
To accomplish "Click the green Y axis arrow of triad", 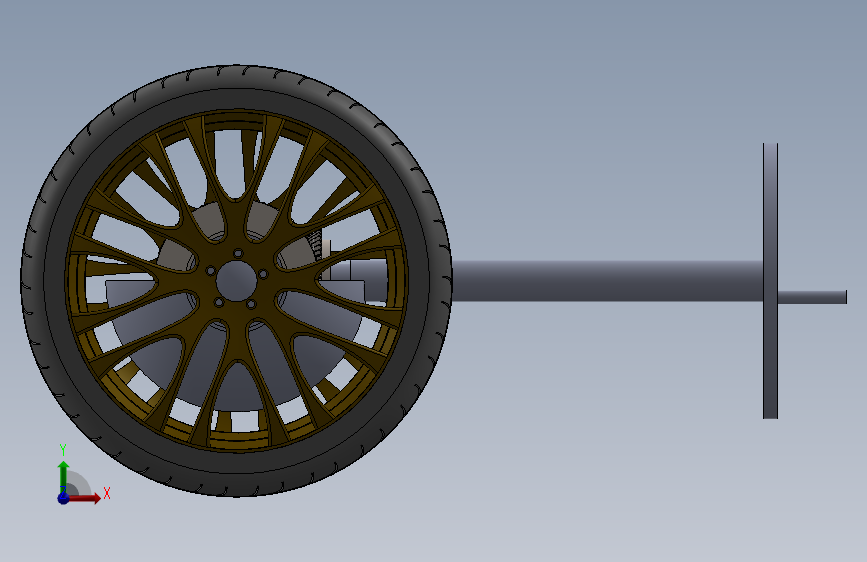I will [64, 476].
